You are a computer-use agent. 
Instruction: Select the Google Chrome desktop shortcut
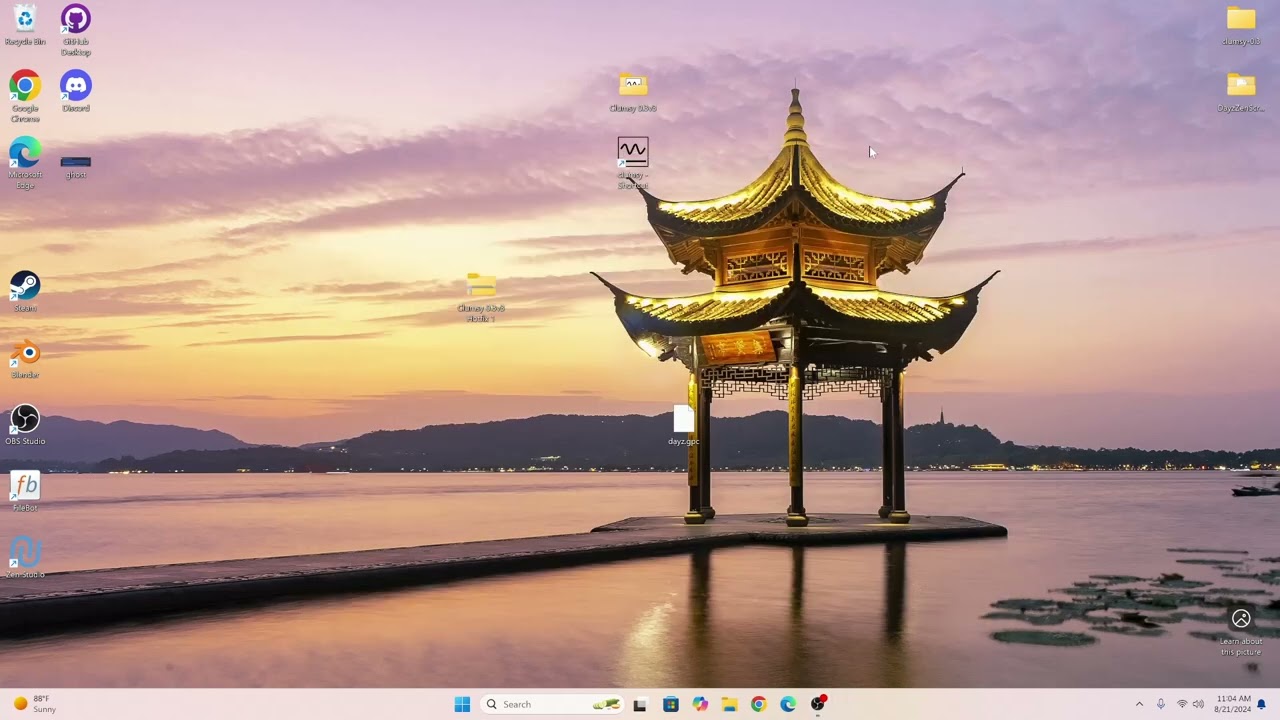(x=25, y=95)
